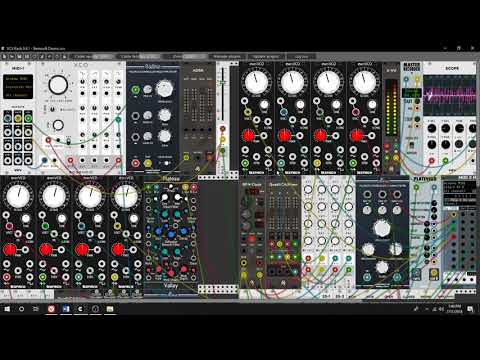Open the notification center icon in system tray

[470, 309]
